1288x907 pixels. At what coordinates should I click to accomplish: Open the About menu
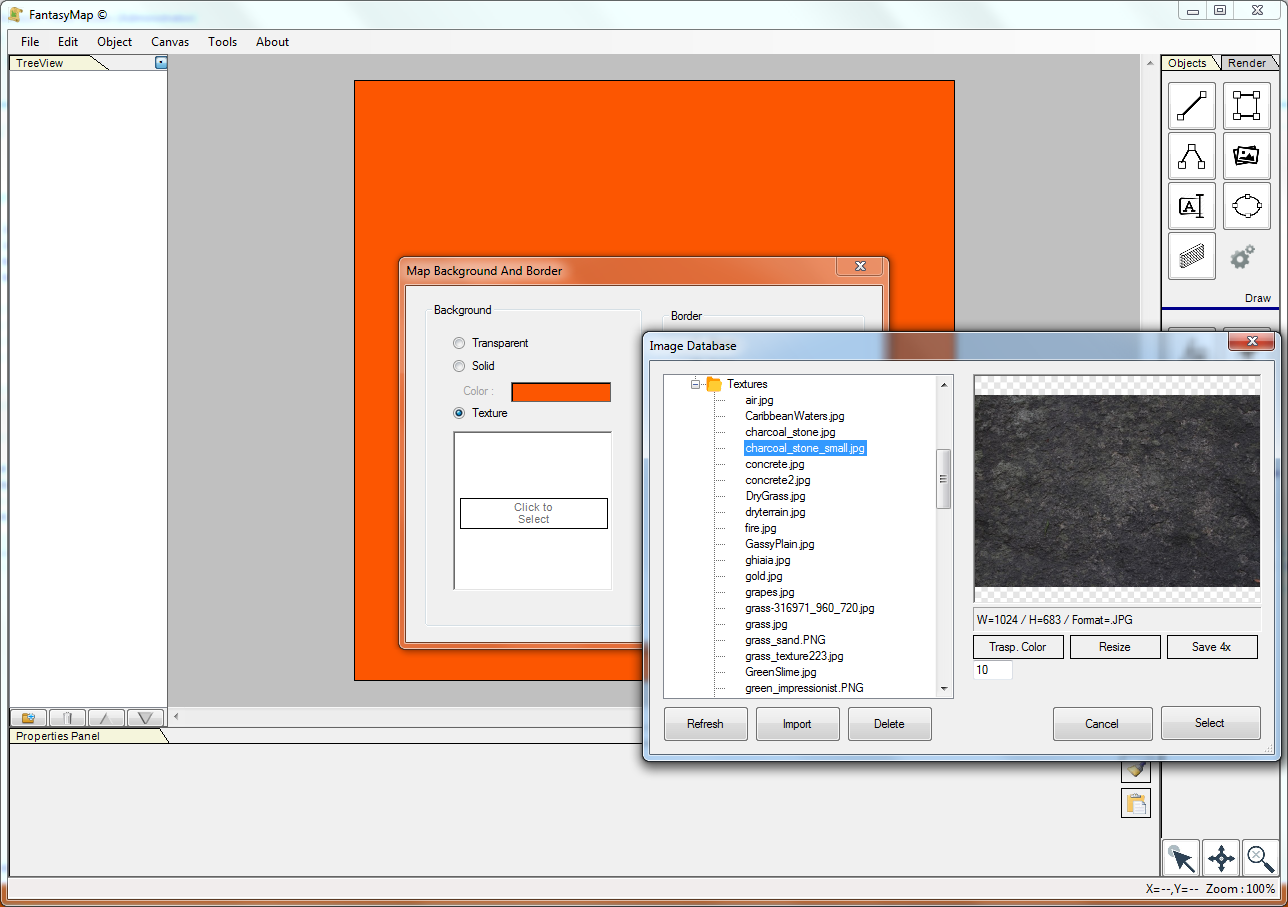click(x=273, y=42)
